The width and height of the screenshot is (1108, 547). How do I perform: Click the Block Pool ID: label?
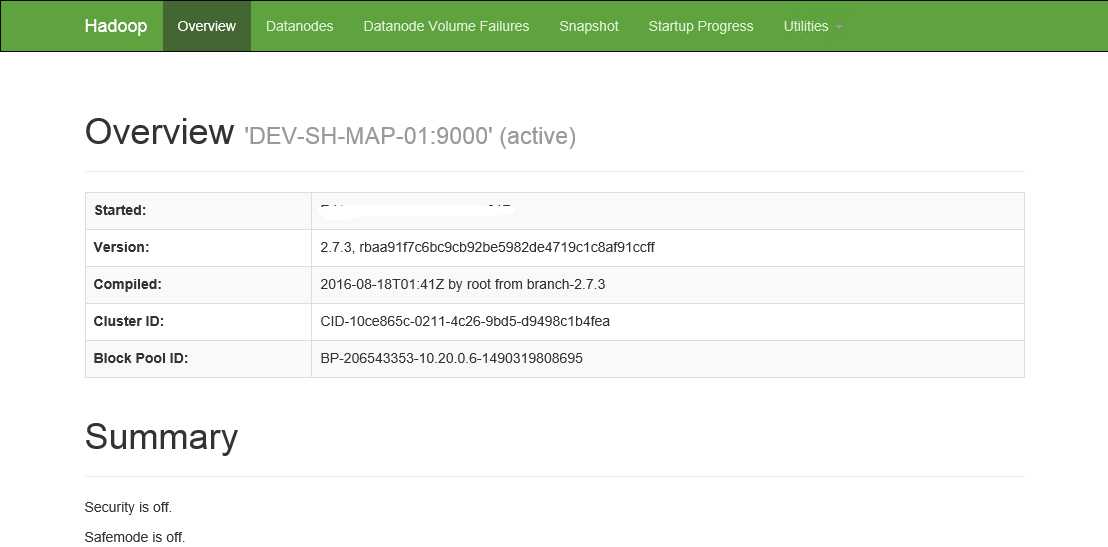[x=141, y=358]
